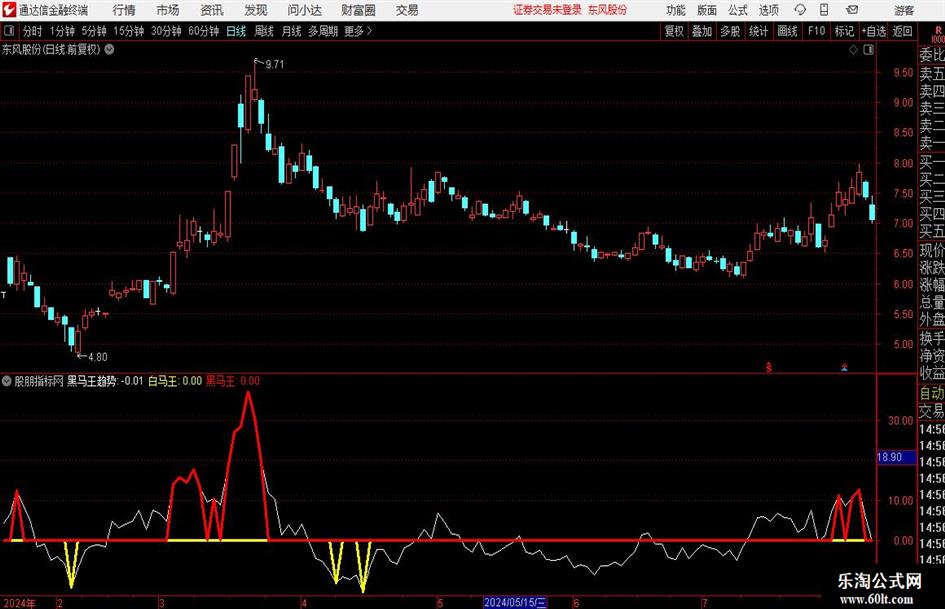Open the 功能 menu

(x=676, y=10)
